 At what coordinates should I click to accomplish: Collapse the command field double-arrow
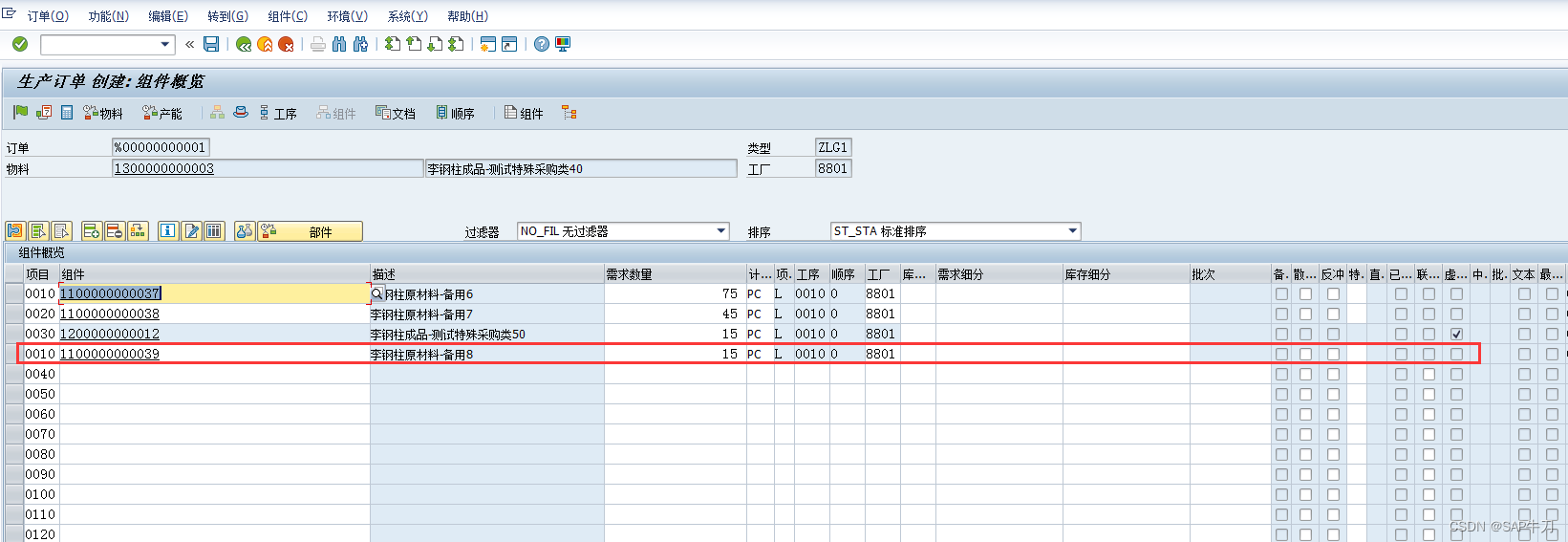click(189, 44)
